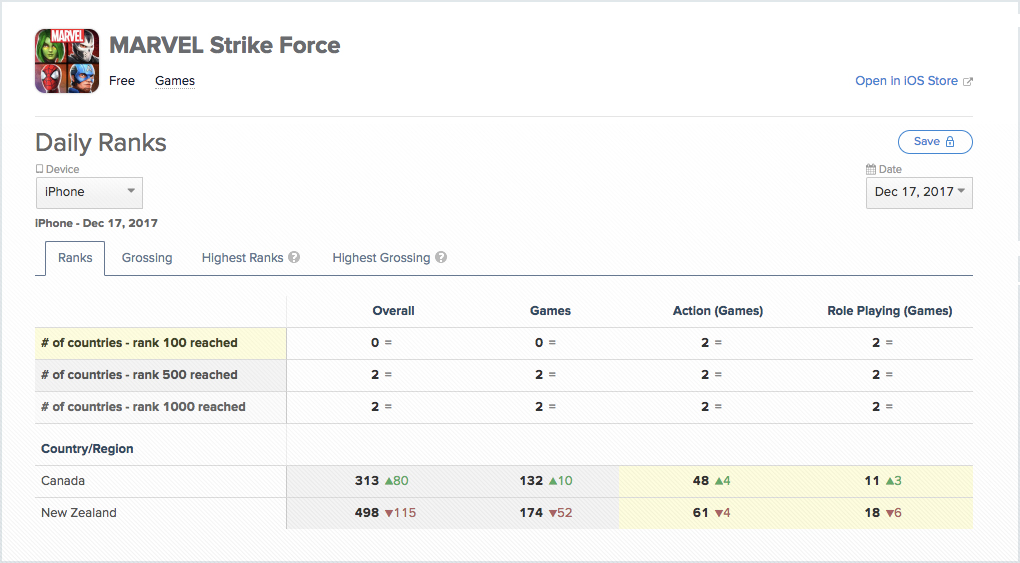The height and width of the screenshot is (563, 1020).
Task: Select the Canada country row
Action: click(x=63, y=481)
